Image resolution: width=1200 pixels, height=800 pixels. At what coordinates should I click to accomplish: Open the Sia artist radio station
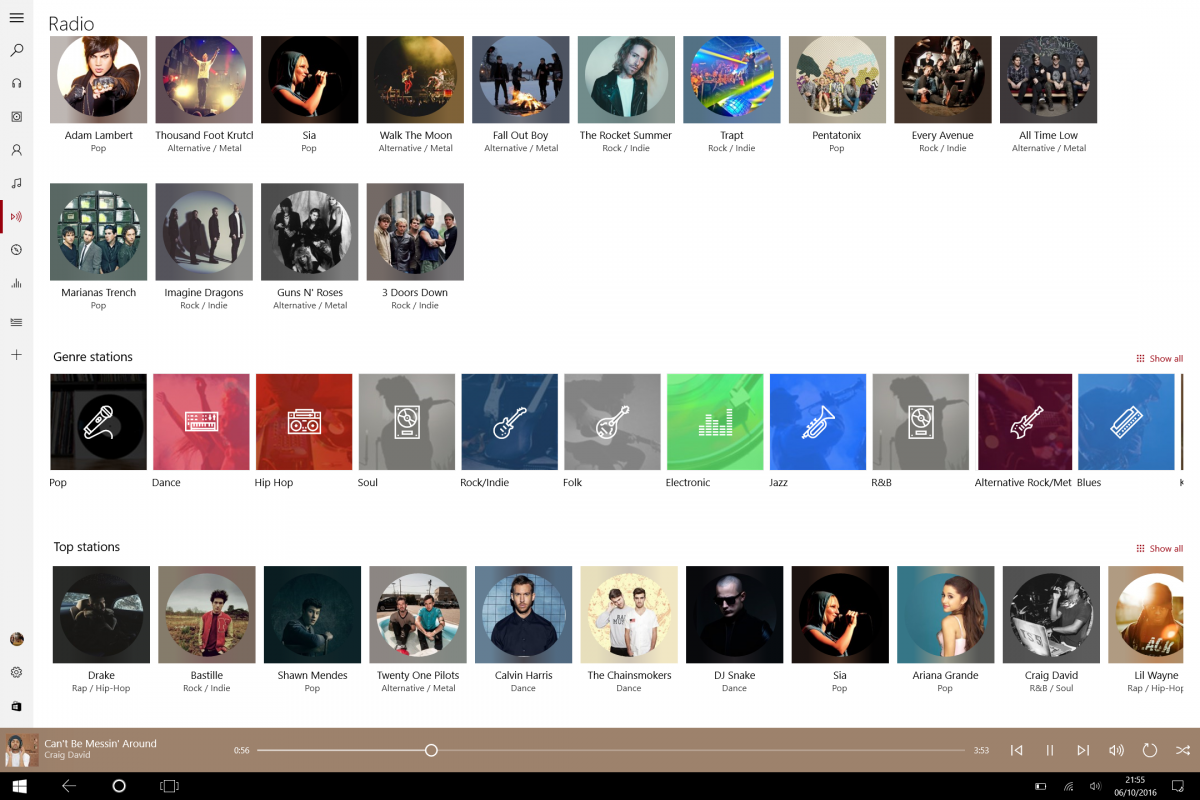[x=309, y=79]
